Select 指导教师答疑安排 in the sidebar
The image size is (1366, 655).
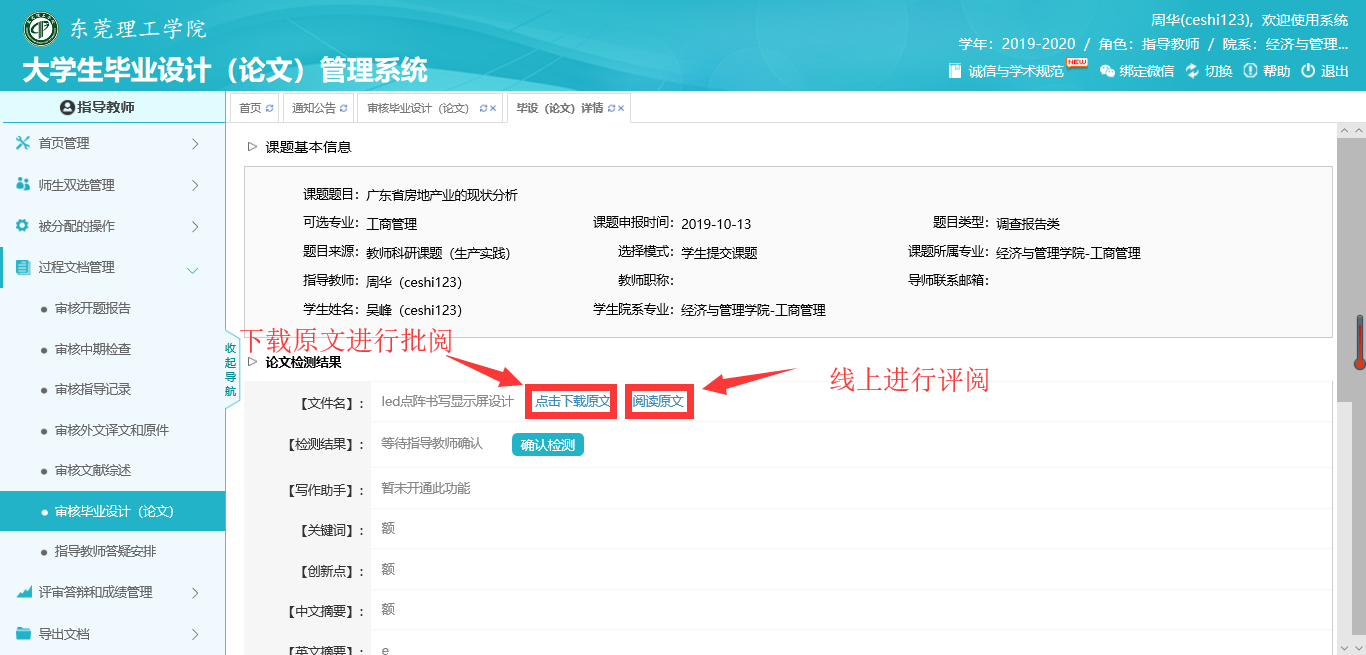click(105, 551)
